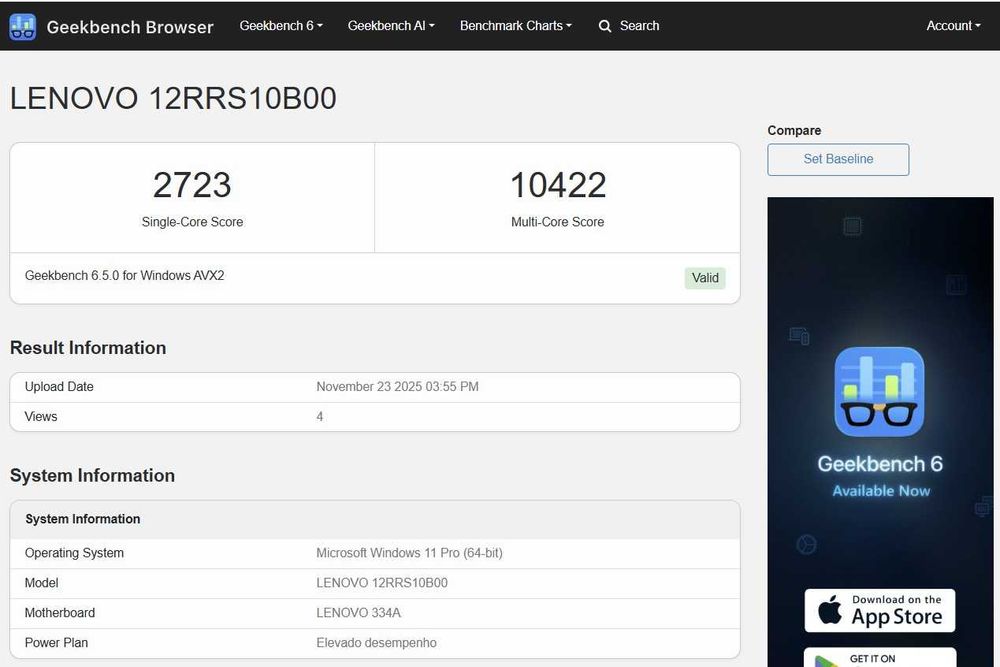Image resolution: width=1000 pixels, height=667 pixels.
Task: Click the Views label
Action: click(x=41, y=416)
